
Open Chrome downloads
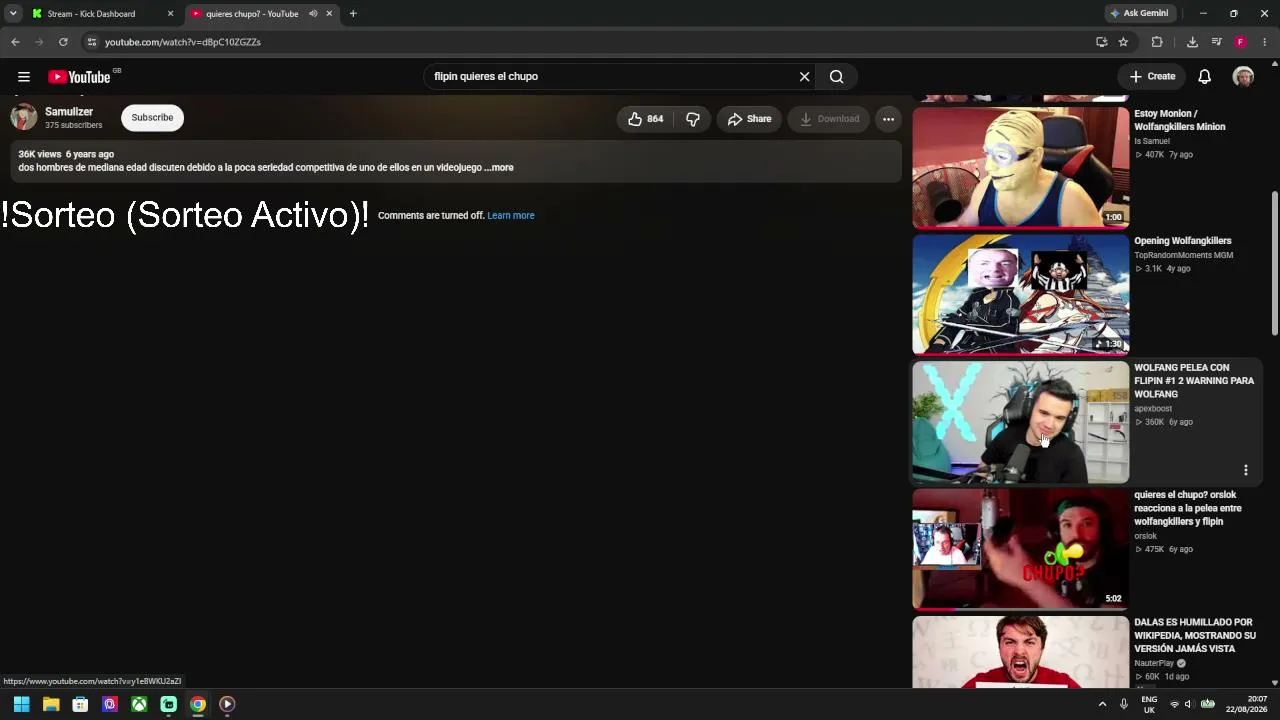tap(1192, 42)
